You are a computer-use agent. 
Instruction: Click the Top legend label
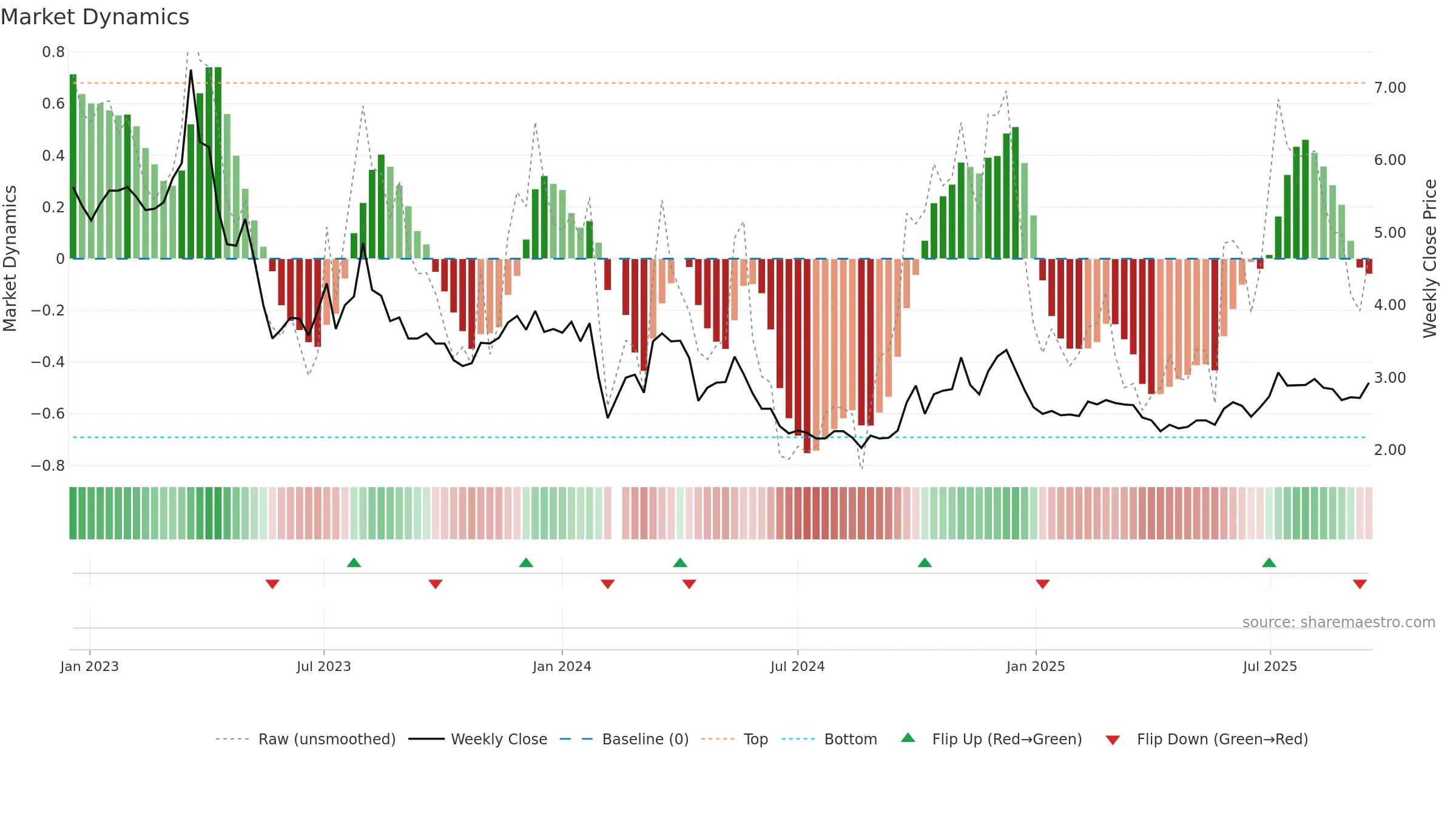pyautogui.click(x=755, y=739)
